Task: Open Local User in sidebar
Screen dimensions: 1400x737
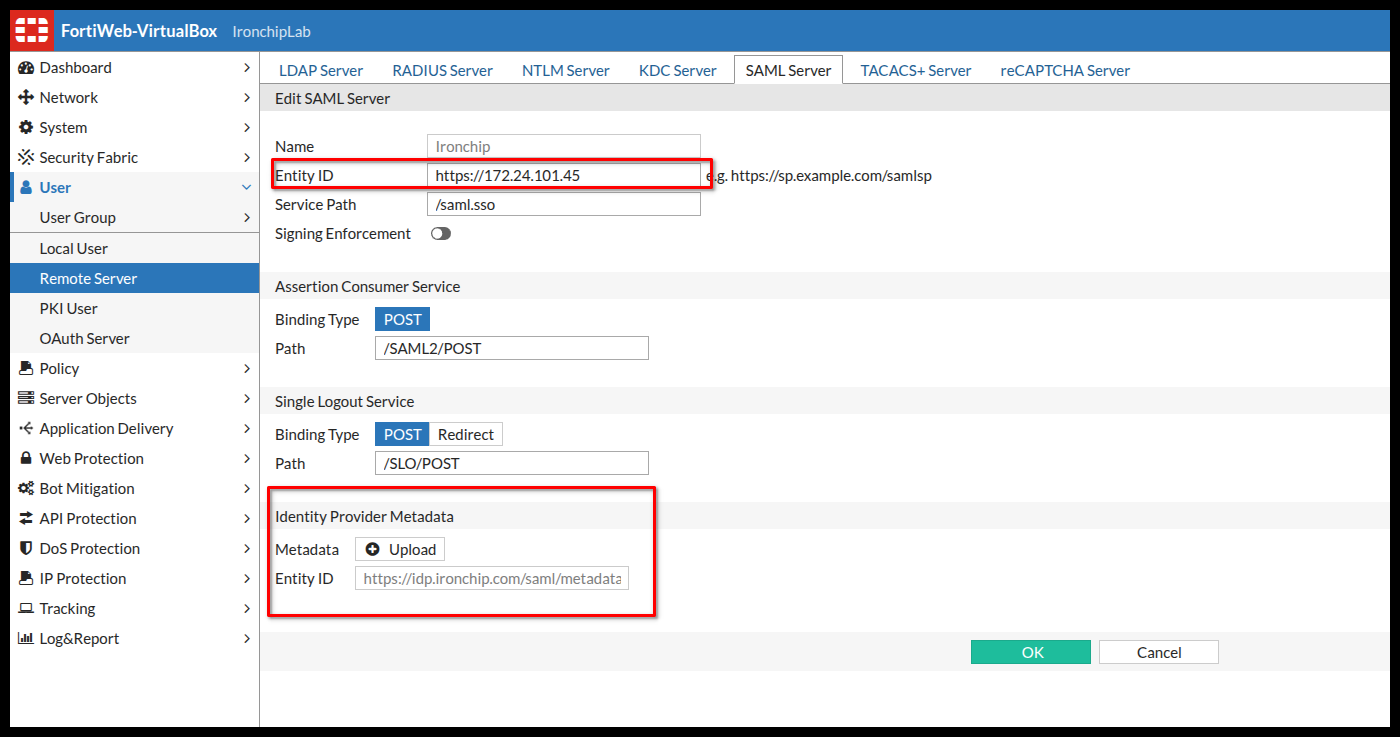Action: pos(74,249)
